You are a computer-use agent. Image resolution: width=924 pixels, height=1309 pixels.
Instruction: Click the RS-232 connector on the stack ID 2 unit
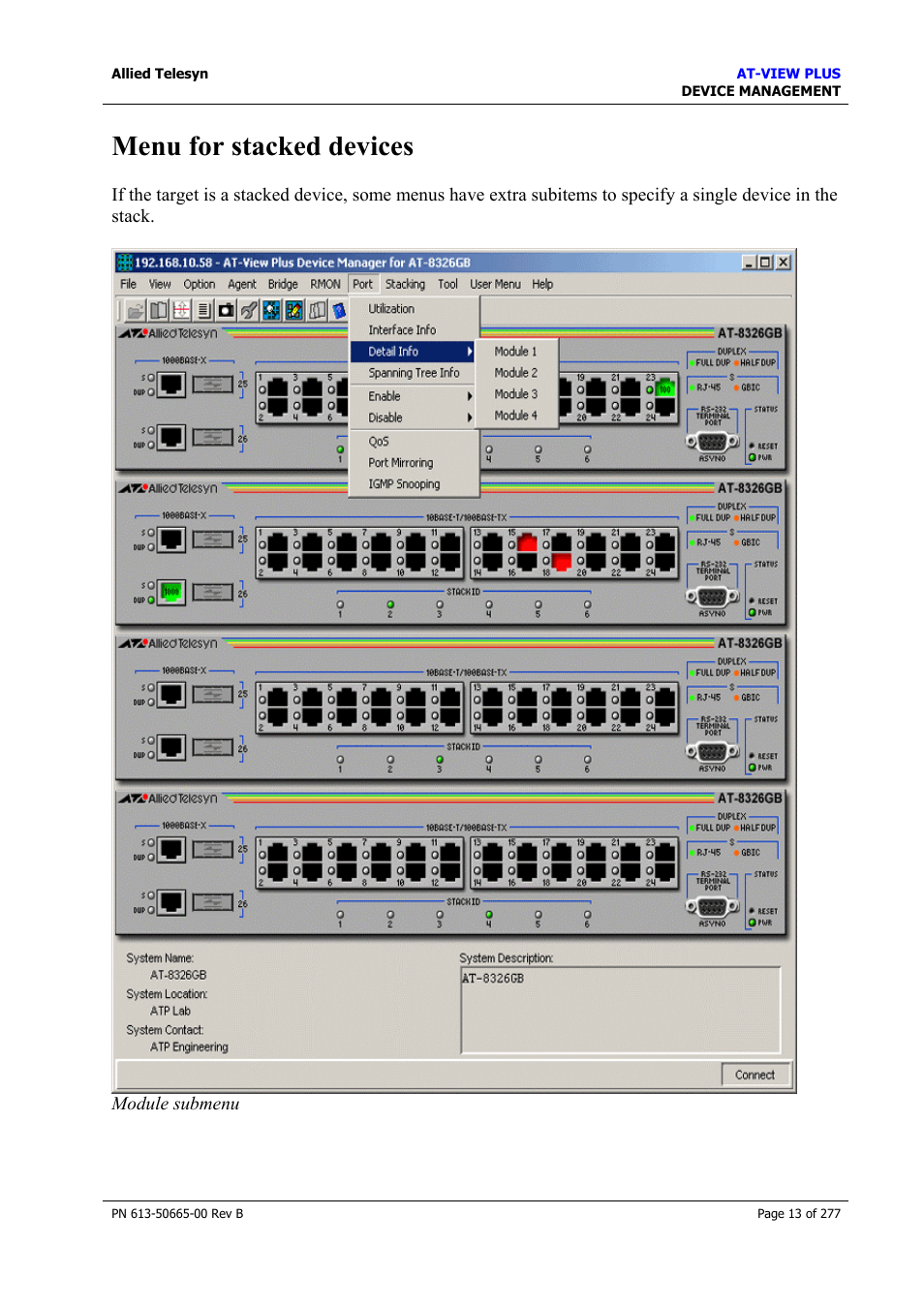click(x=712, y=597)
